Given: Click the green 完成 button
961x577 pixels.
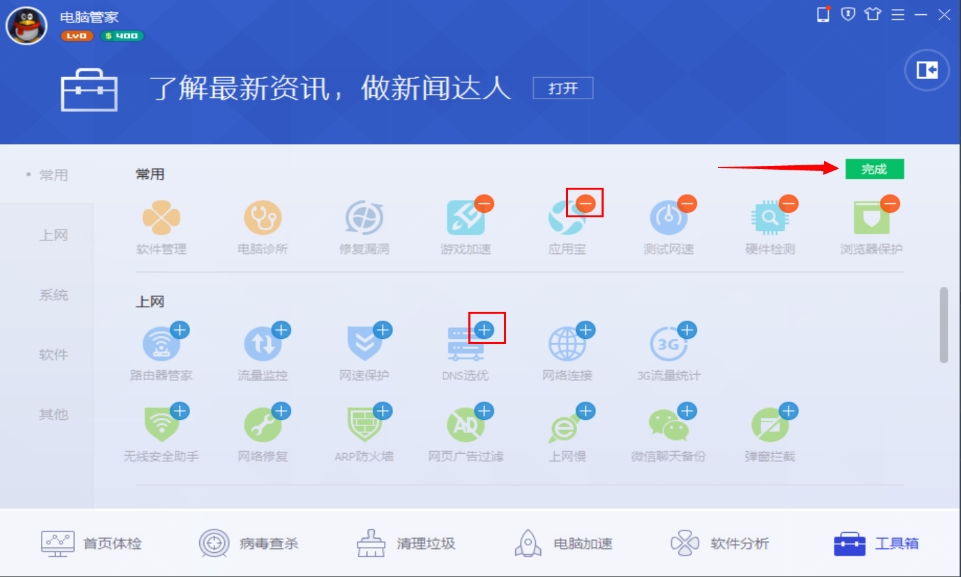Looking at the screenshot, I should click(874, 169).
